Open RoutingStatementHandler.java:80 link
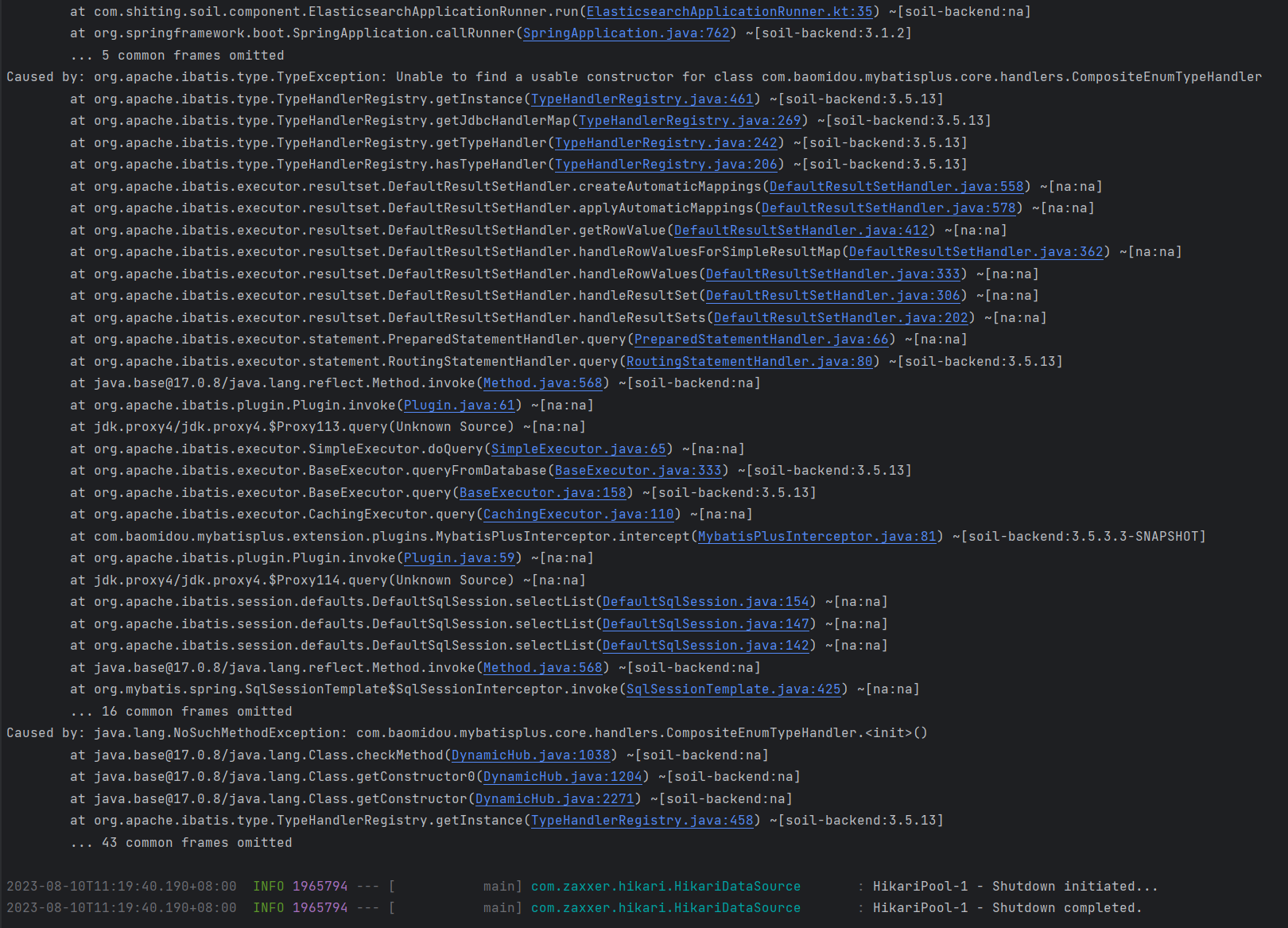The width and height of the screenshot is (1288, 928). point(749,362)
